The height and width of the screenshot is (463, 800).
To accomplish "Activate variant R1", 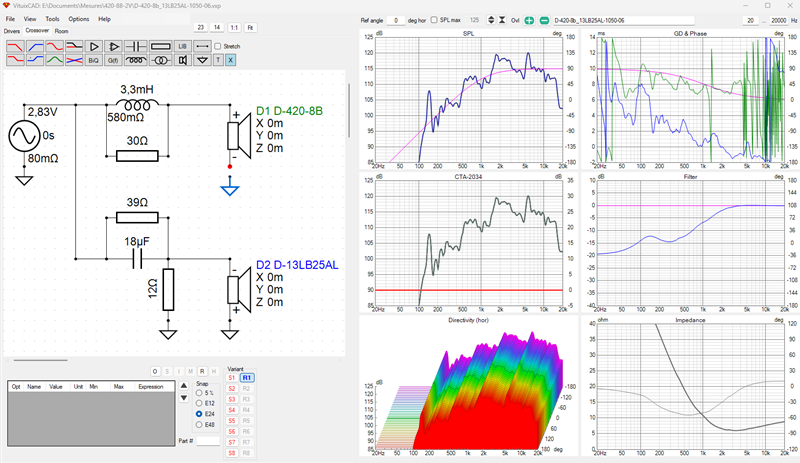I will point(247,378).
